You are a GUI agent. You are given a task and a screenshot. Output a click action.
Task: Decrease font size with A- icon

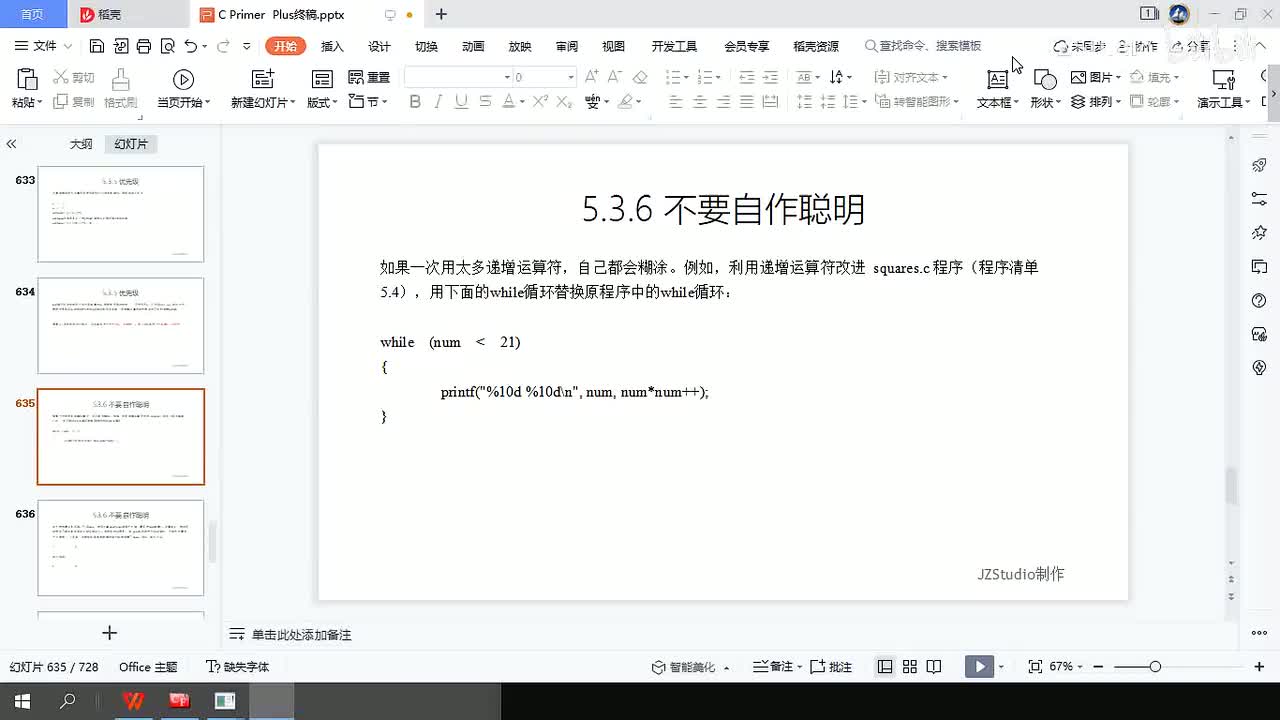pyautogui.click(x=616, y=77)
